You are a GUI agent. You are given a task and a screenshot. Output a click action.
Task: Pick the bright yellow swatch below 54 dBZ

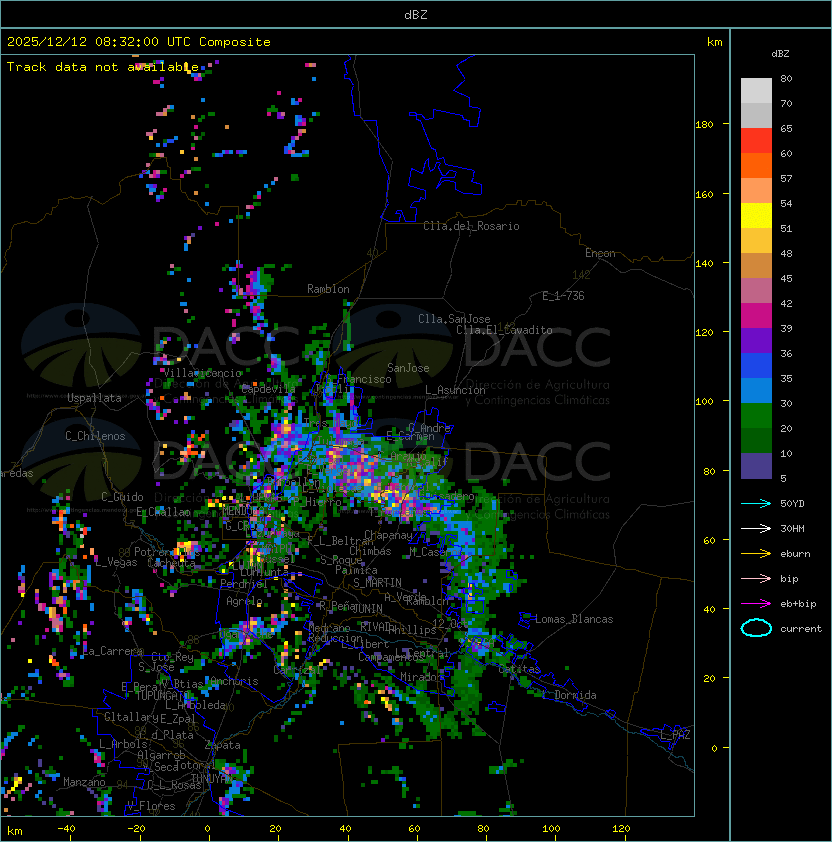click(756, 216)
